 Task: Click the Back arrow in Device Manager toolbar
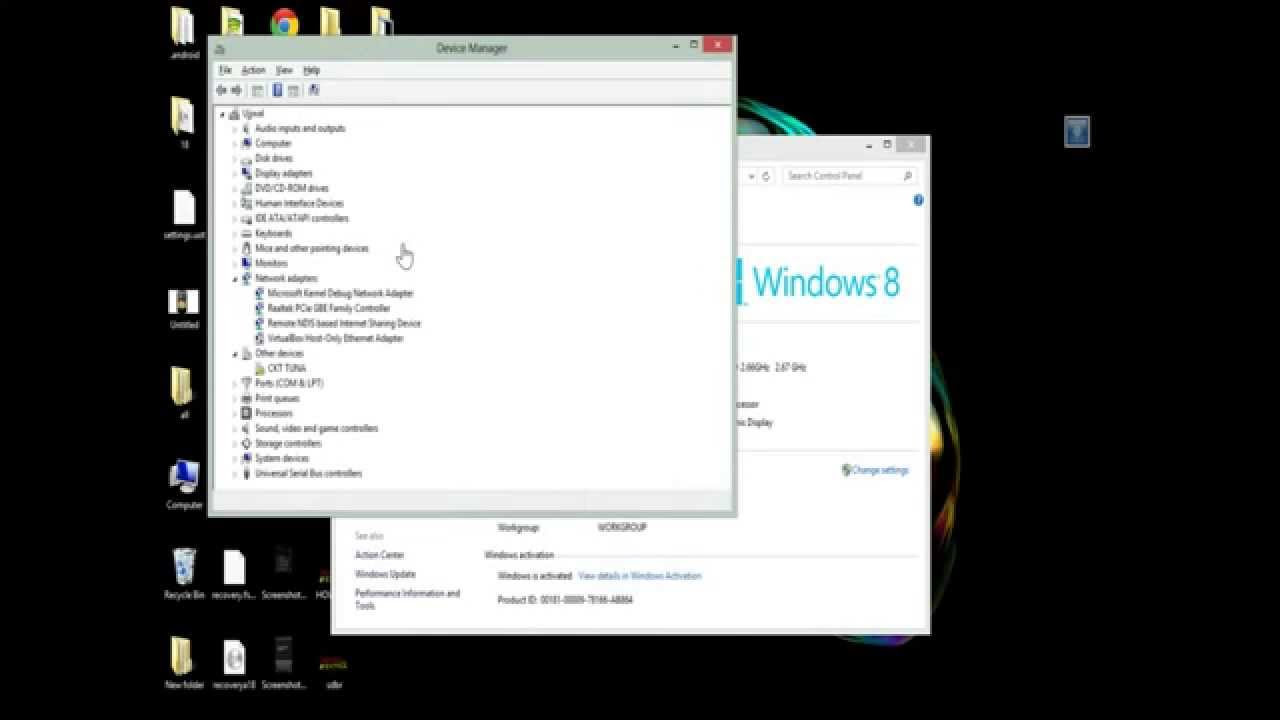(221, 90)
